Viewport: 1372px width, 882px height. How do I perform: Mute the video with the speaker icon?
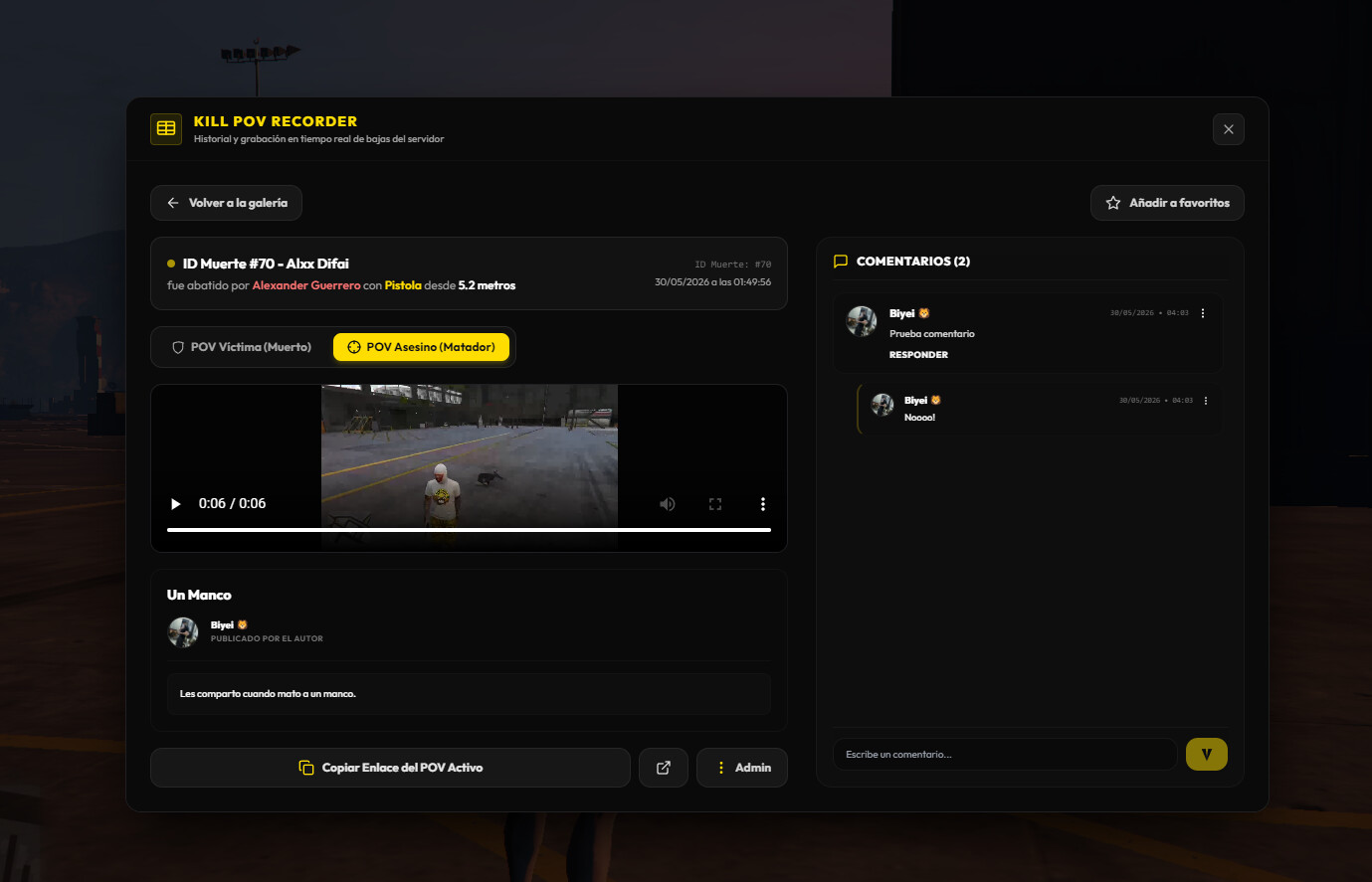point(668,504)
